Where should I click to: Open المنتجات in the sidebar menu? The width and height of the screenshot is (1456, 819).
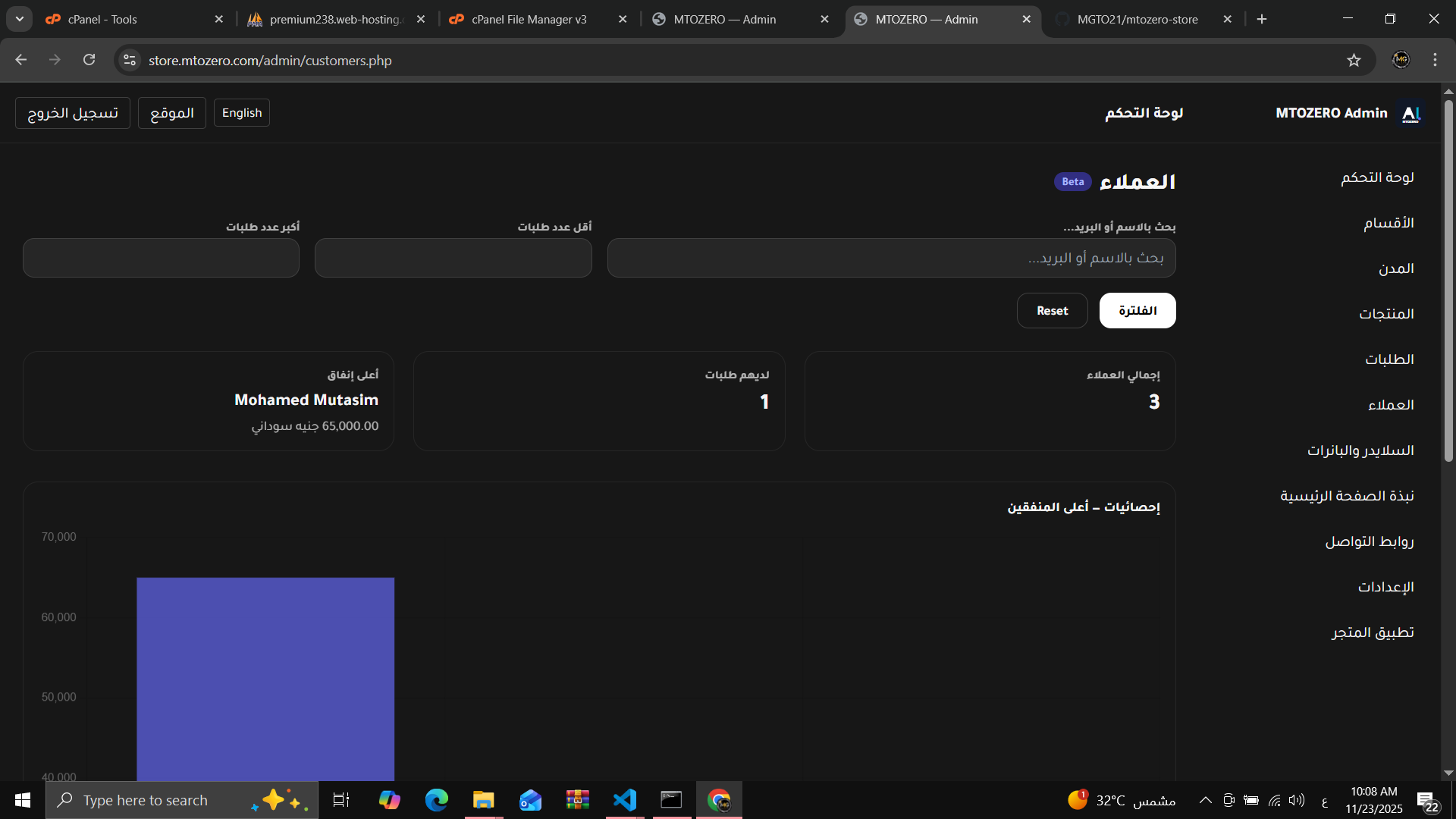pos(1385,314)
